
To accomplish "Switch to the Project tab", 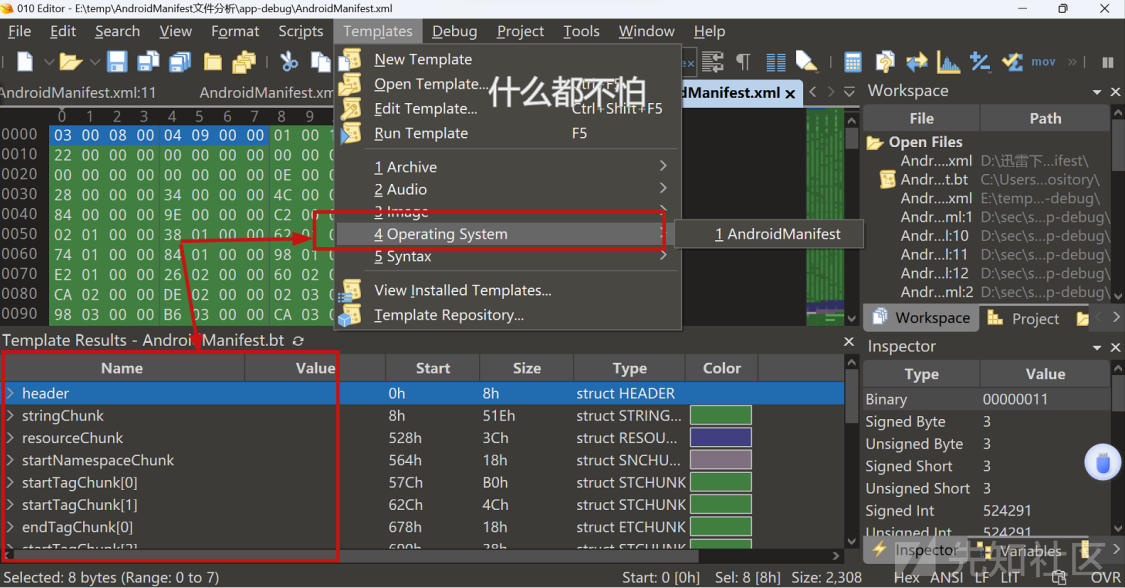I will pyautogui.click(x=1034, y=318).
